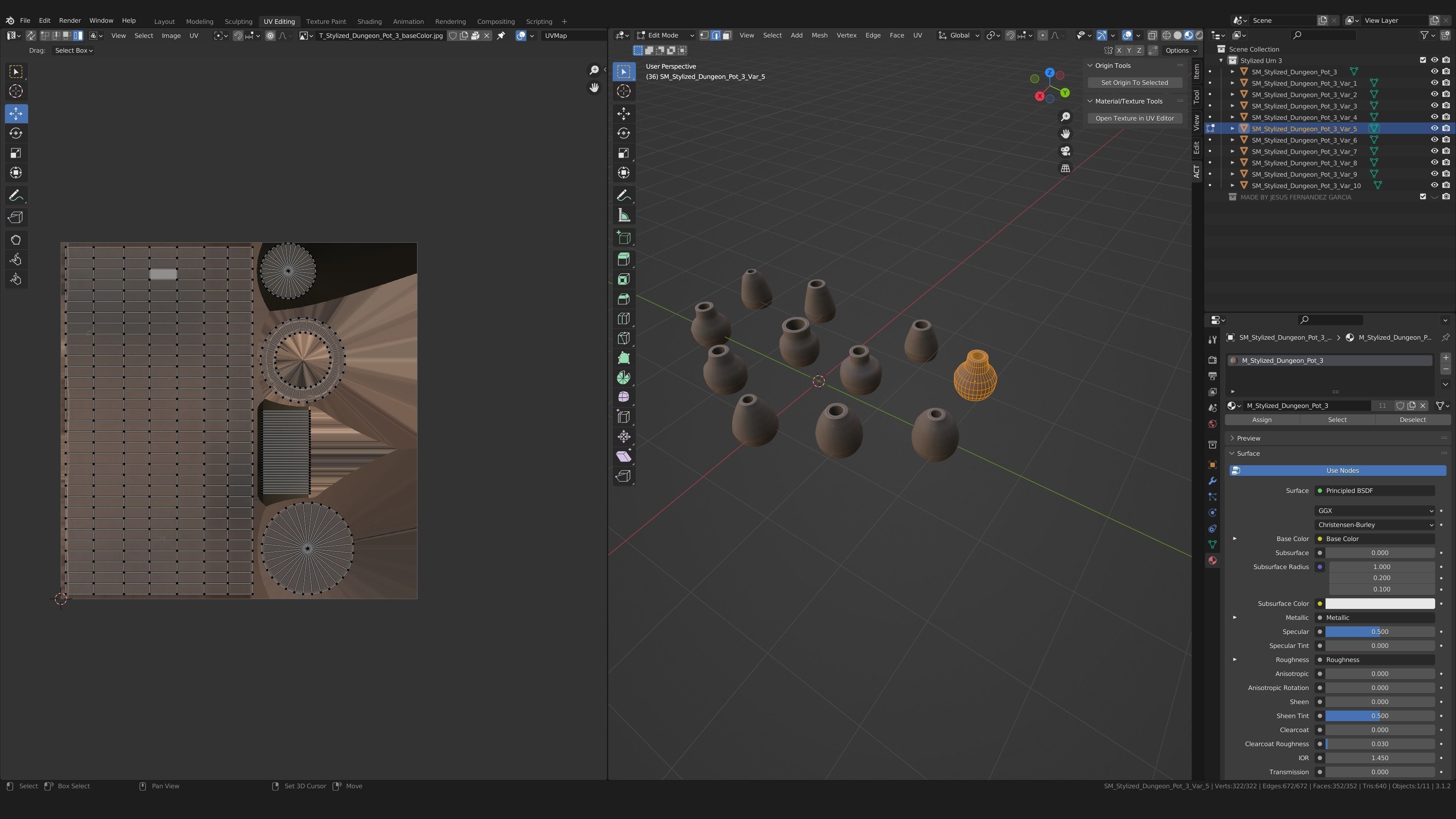Select the Rotate tool in UV editor
The height and width of the screenshot is (819, 1456).
click(16, 133)
